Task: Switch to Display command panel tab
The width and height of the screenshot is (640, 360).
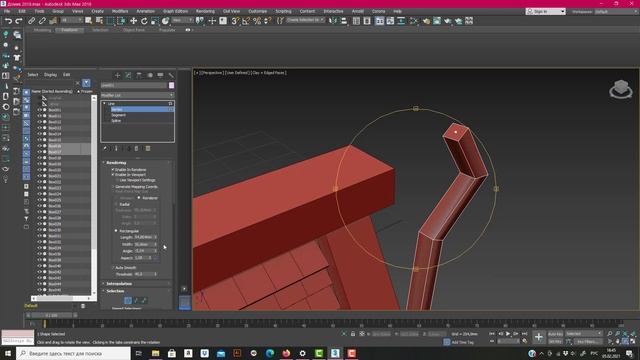Action: click(160, 75)
